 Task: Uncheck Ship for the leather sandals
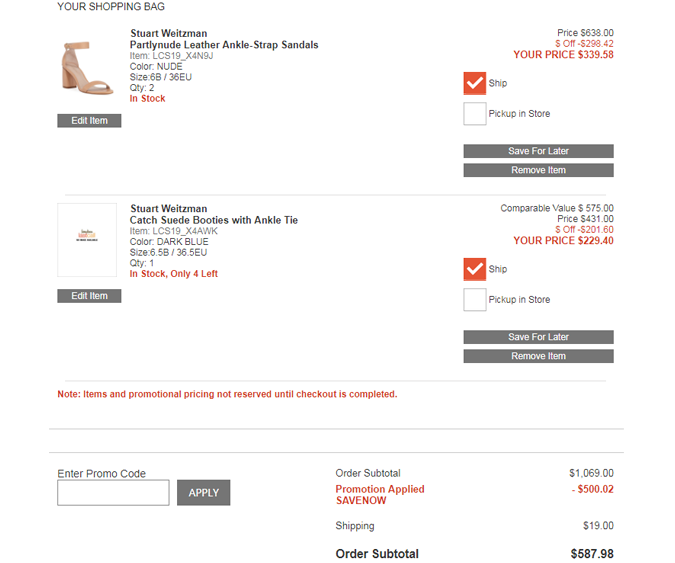click(x=475, y=83)
